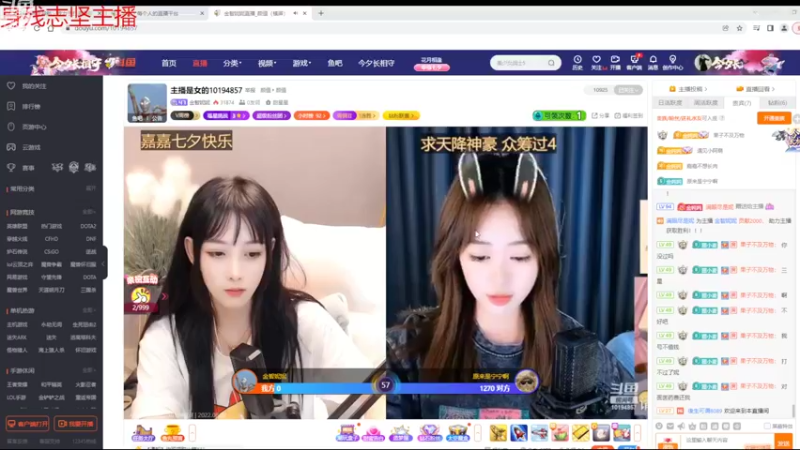Open the watch history clock icon

pyautogui.click(x=578, y=62)
